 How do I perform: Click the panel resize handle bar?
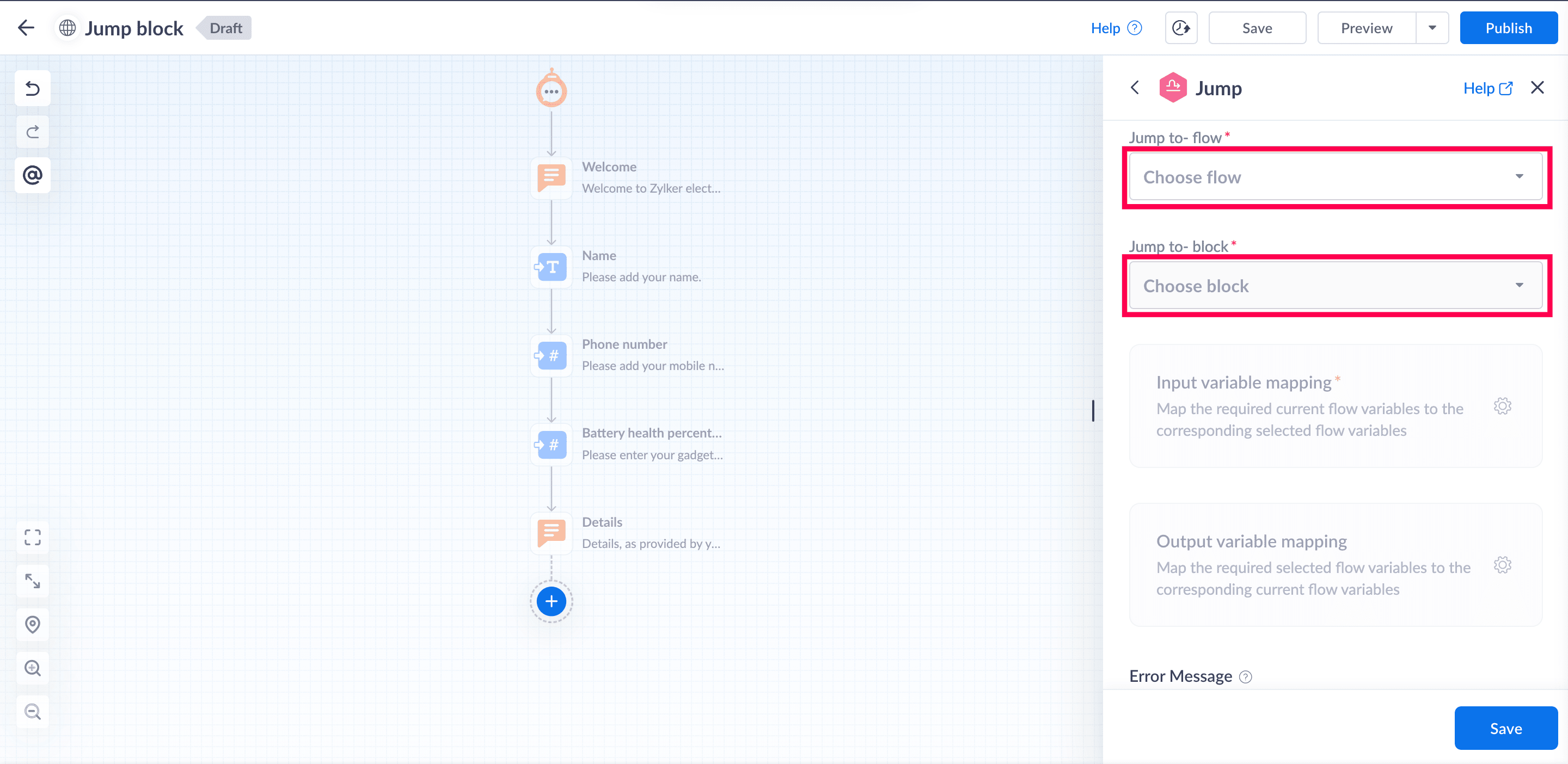[x=1093, y=411]
